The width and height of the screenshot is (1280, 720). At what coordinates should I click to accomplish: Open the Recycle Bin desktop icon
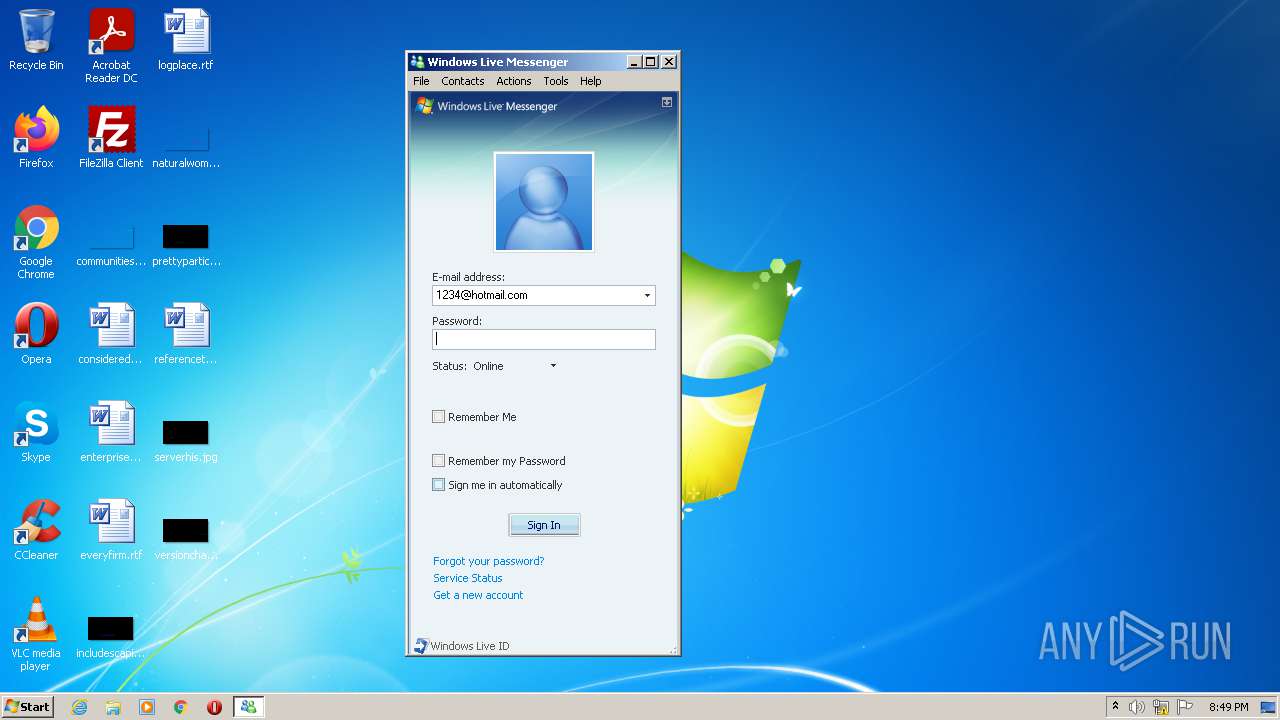[36, 40]
